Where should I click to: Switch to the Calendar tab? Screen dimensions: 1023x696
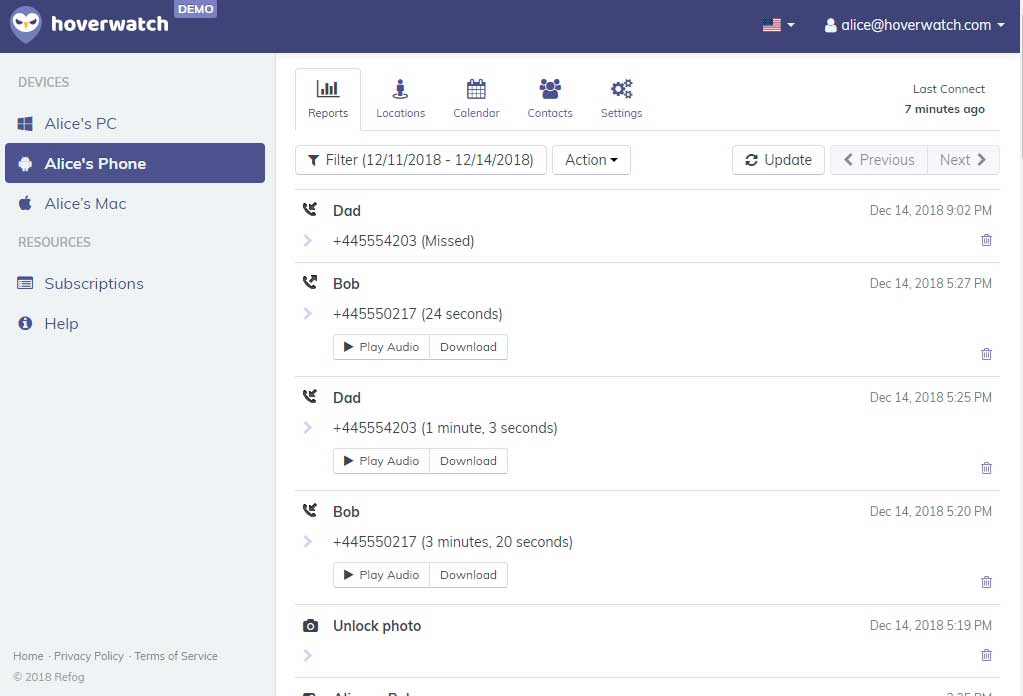[x=476, y=100]
